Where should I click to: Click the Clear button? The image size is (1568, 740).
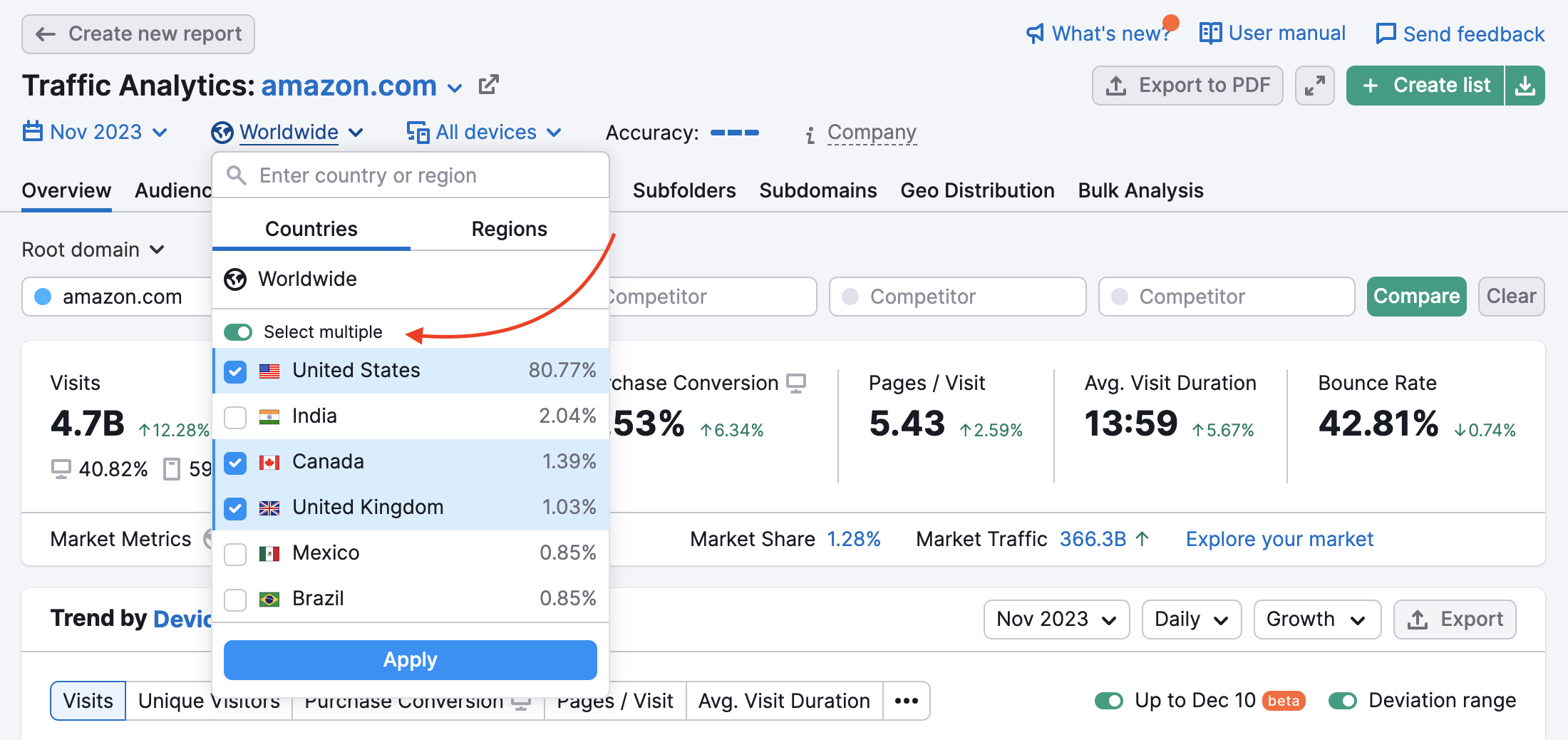[x=1511, y=297]
